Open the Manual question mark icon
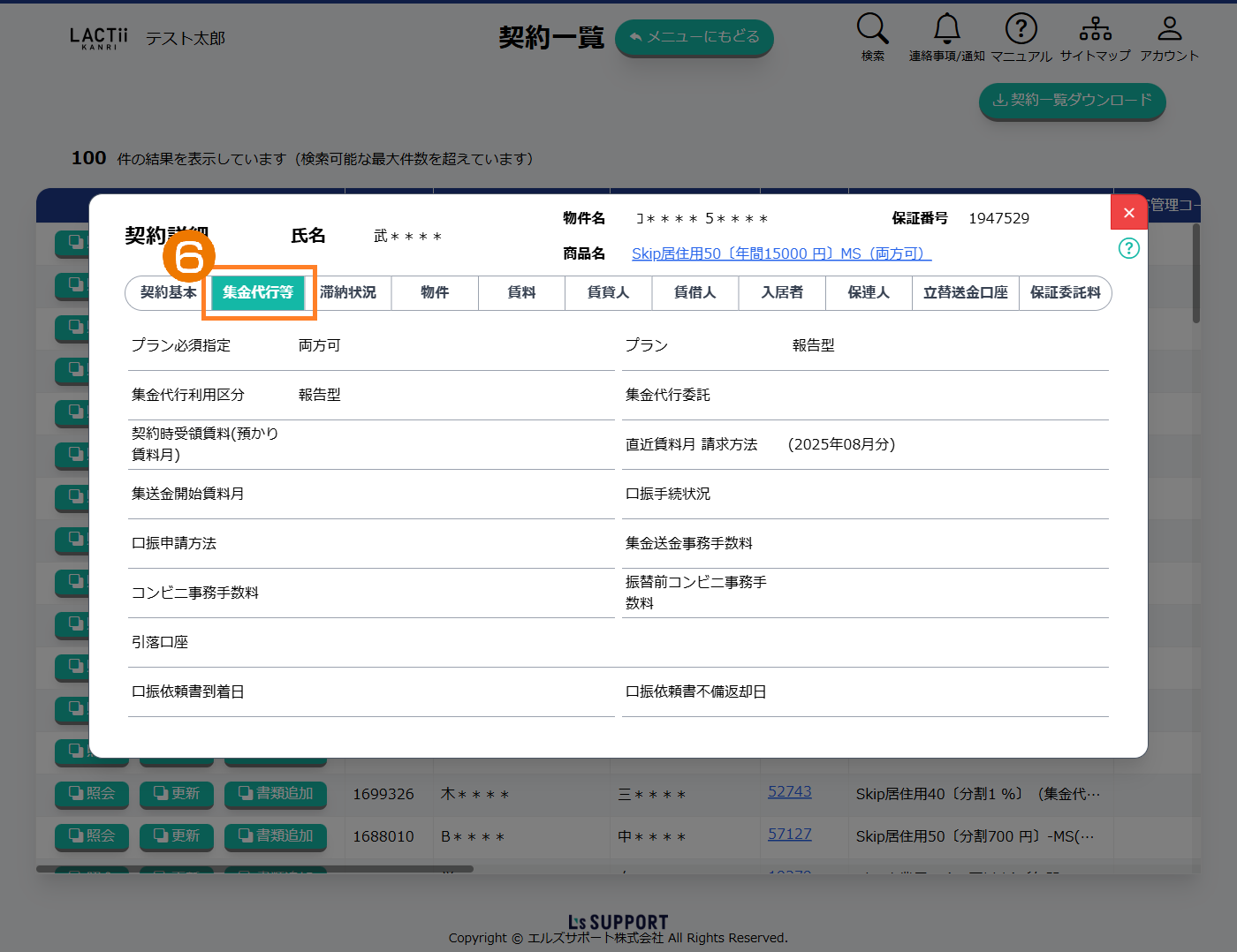The image size is (1237, 952). (1021, 29)
